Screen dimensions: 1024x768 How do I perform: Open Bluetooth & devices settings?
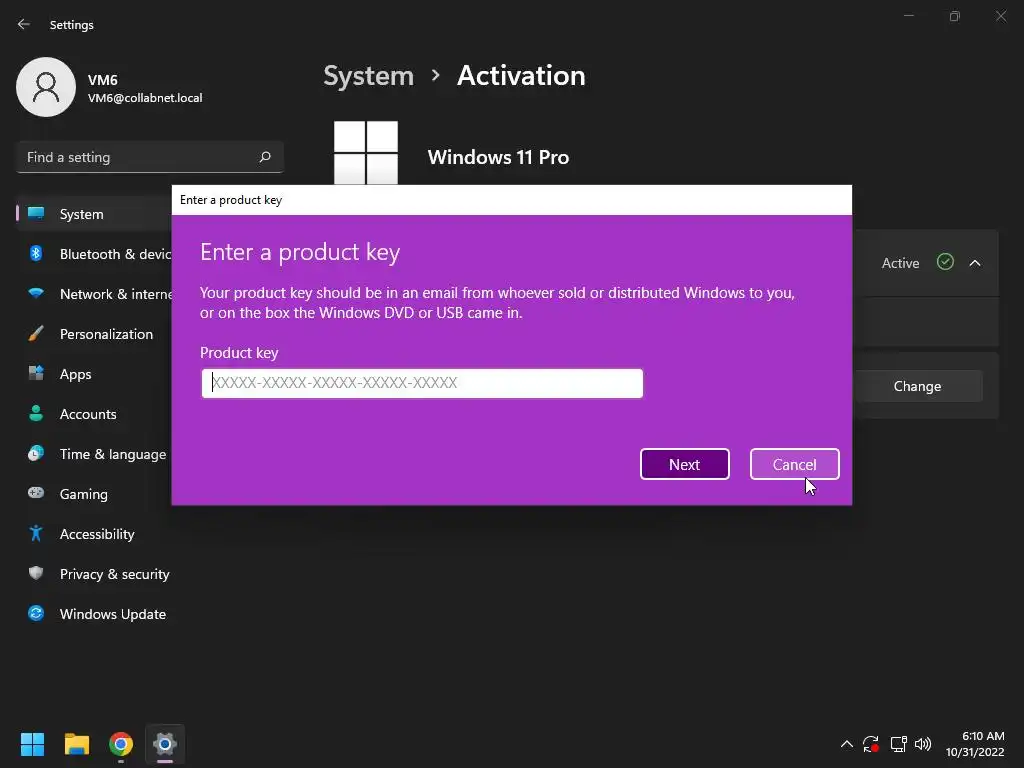click(x=95, y=254)
